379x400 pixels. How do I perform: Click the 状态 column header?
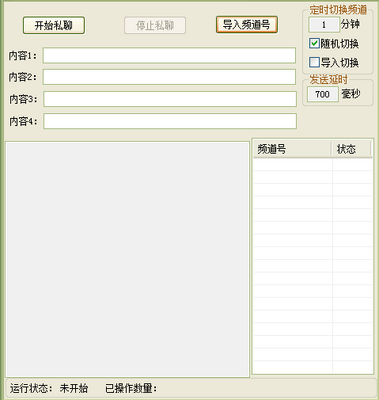coord(351,149)
